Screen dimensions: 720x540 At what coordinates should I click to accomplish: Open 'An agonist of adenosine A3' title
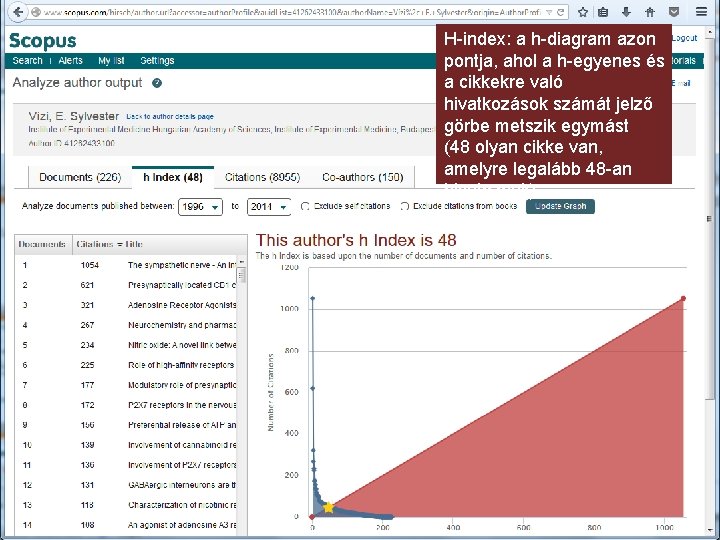(182, 525)
